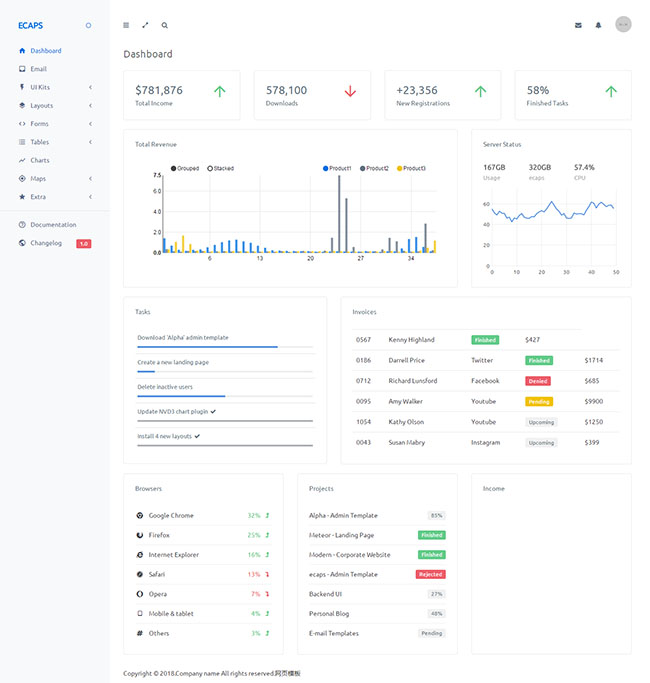Expand the Tables sidebar submenu

pos(39,142)
